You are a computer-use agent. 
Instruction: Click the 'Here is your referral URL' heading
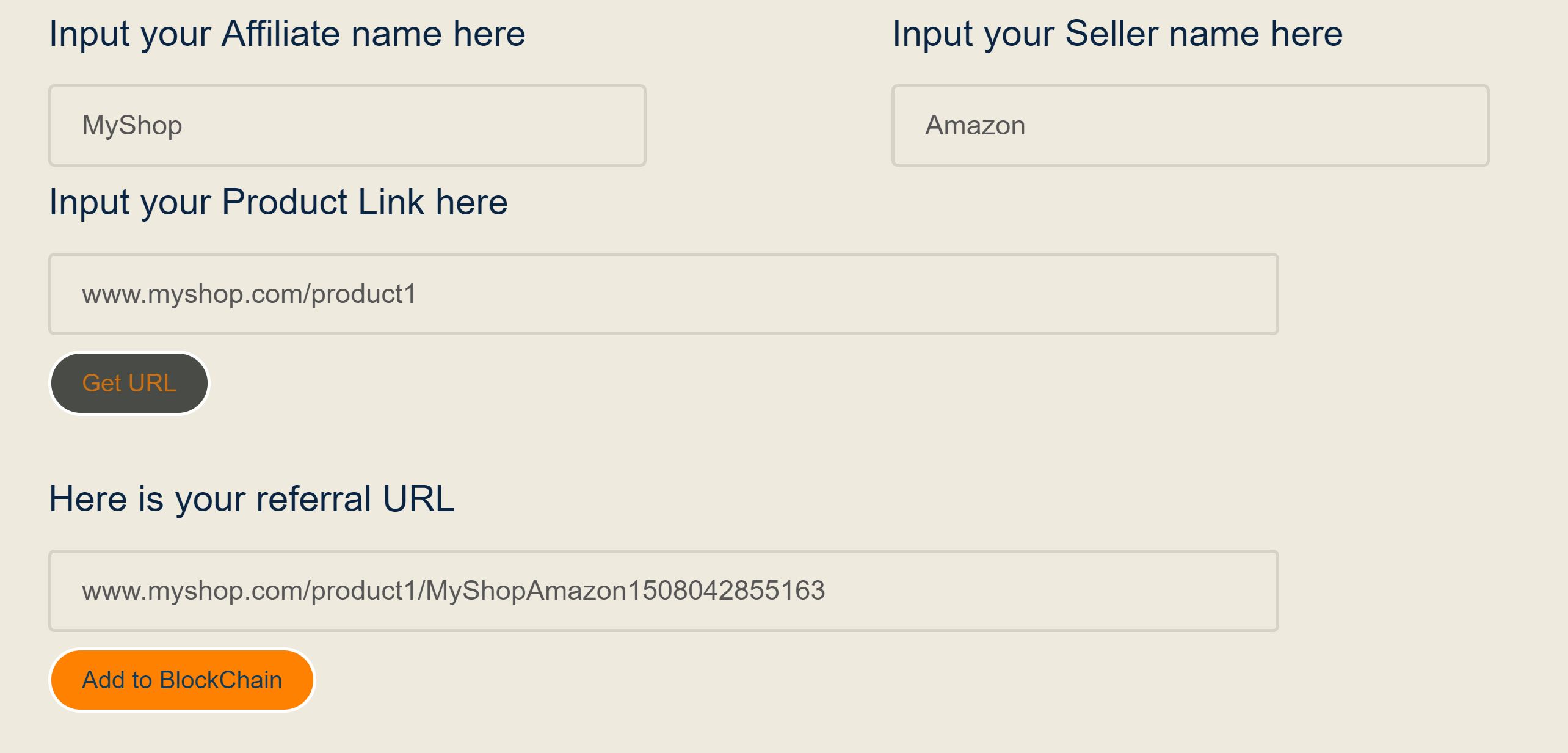click(252, 498)
